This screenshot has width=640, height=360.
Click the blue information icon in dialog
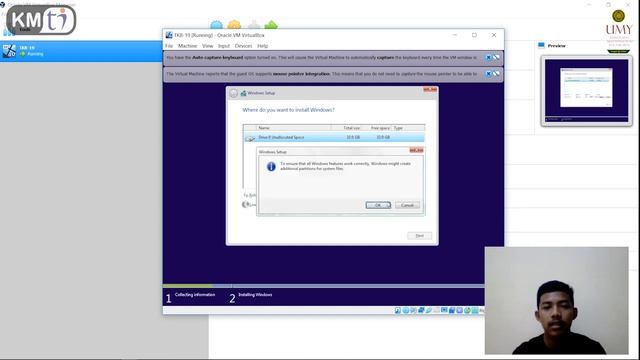point(271,167)
